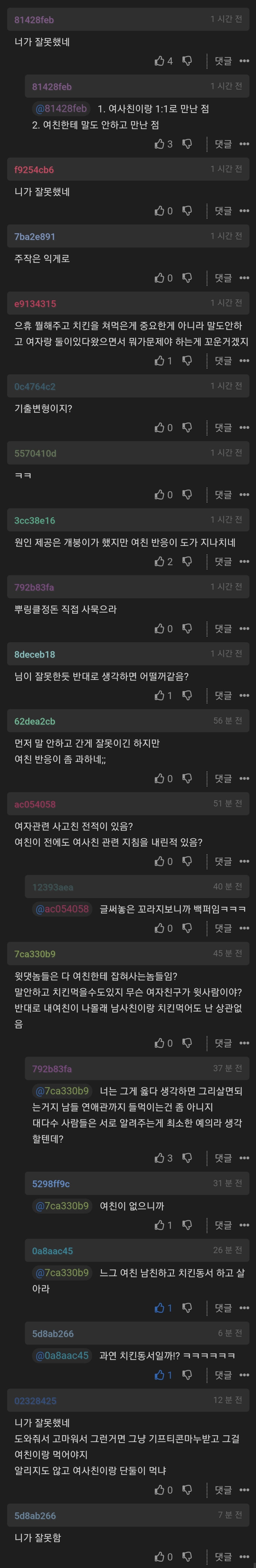Toggle the blue like on 0a8aac45's reply
This screenshot has width=256, height=1568.
[x=160, y=1308]
